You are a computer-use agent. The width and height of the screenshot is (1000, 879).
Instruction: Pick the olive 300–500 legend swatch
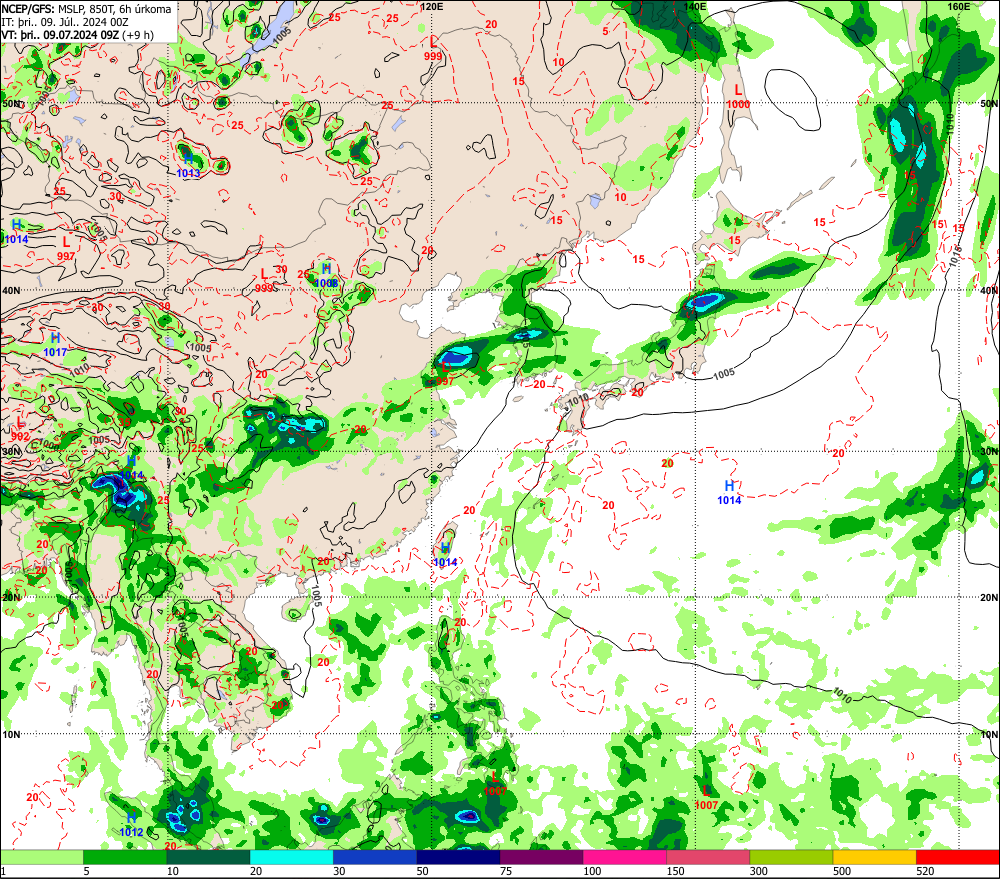click(x=791, y=857)
